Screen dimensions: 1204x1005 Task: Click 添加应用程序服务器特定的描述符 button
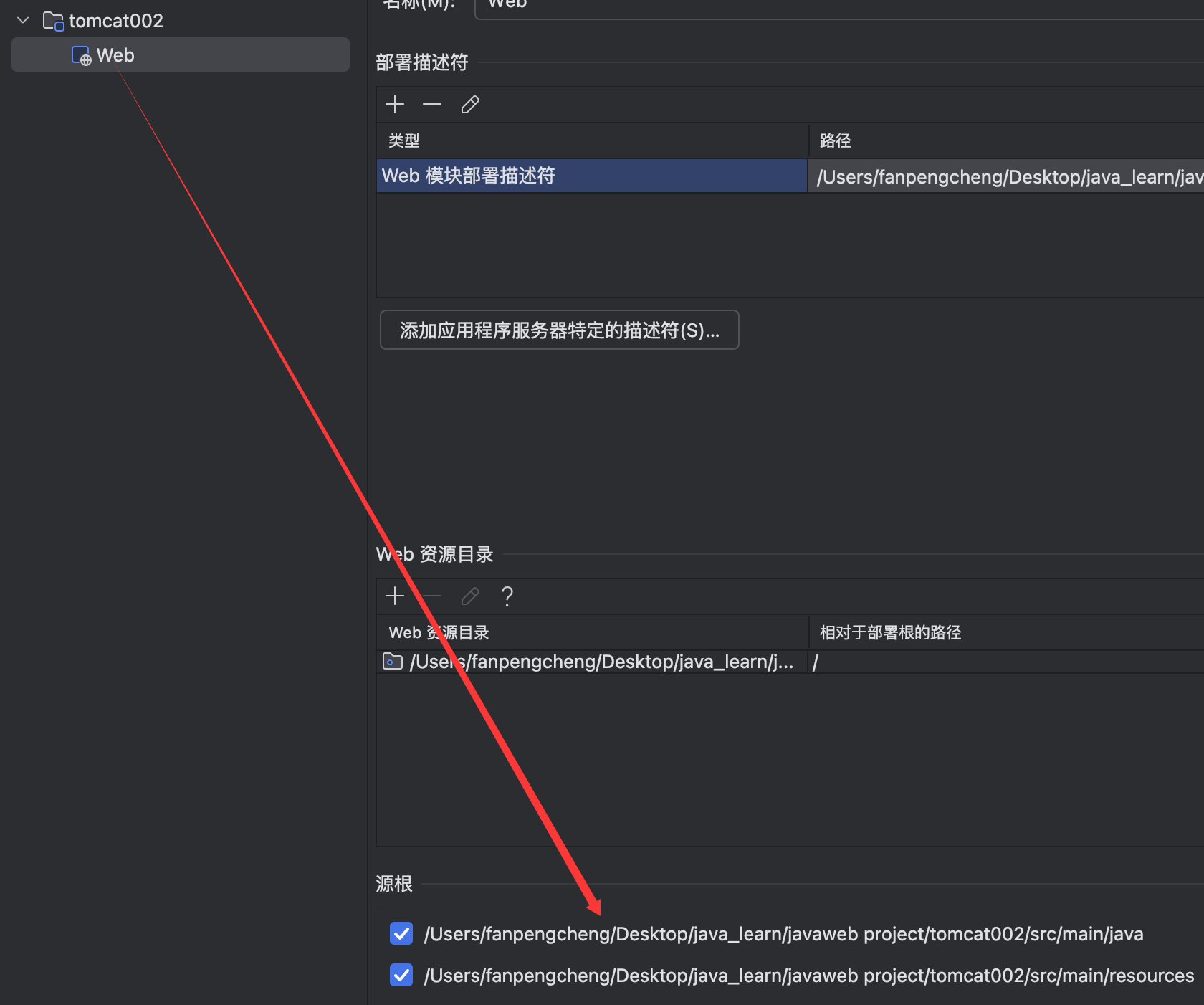coord(559,330)
